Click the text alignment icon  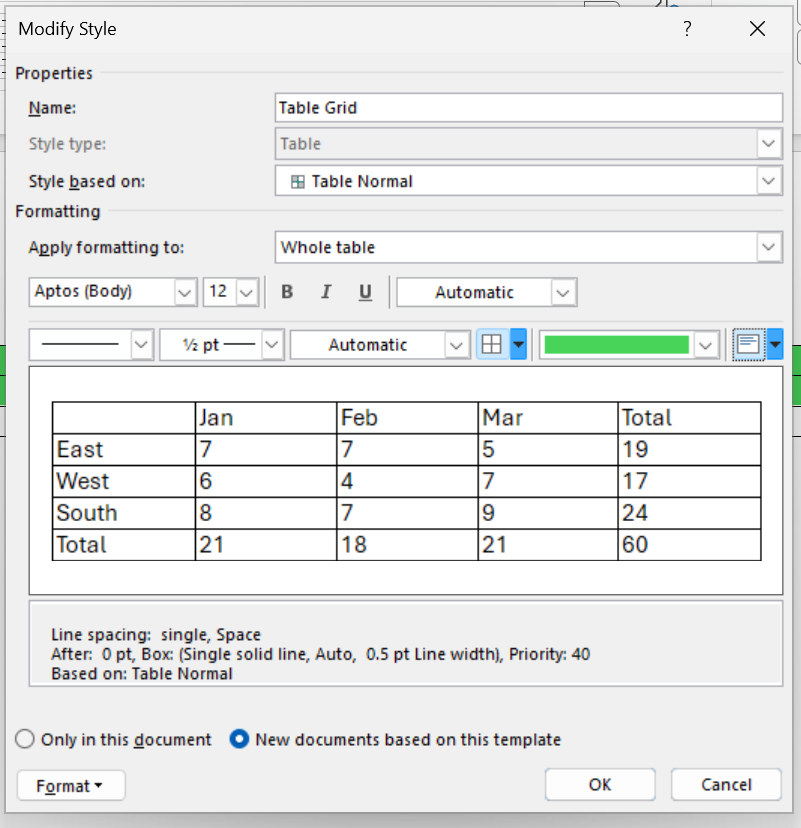(749, 344)
